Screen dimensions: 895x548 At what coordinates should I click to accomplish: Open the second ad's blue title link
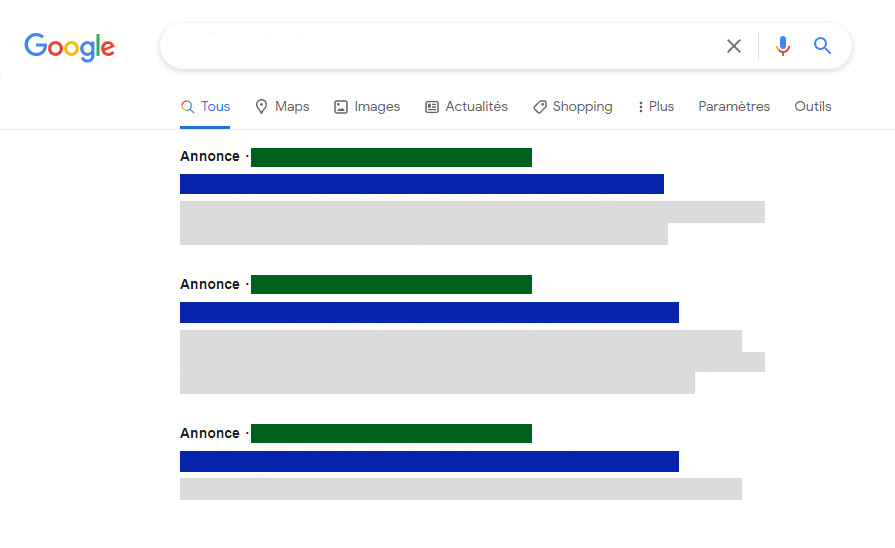pyautogui.click(x=429, y=312)
